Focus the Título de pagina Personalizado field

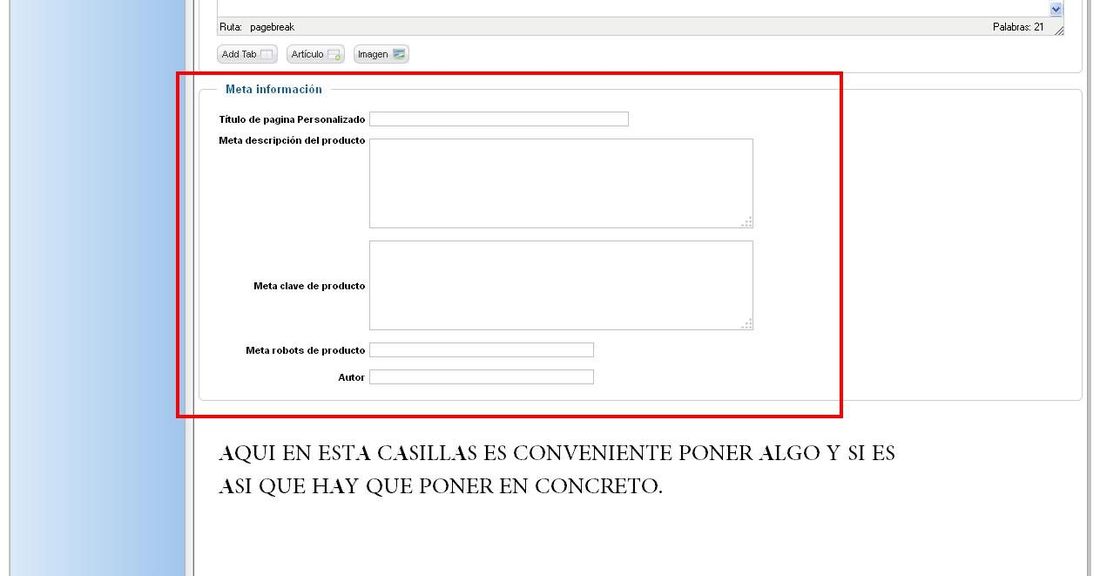(499, 119)
